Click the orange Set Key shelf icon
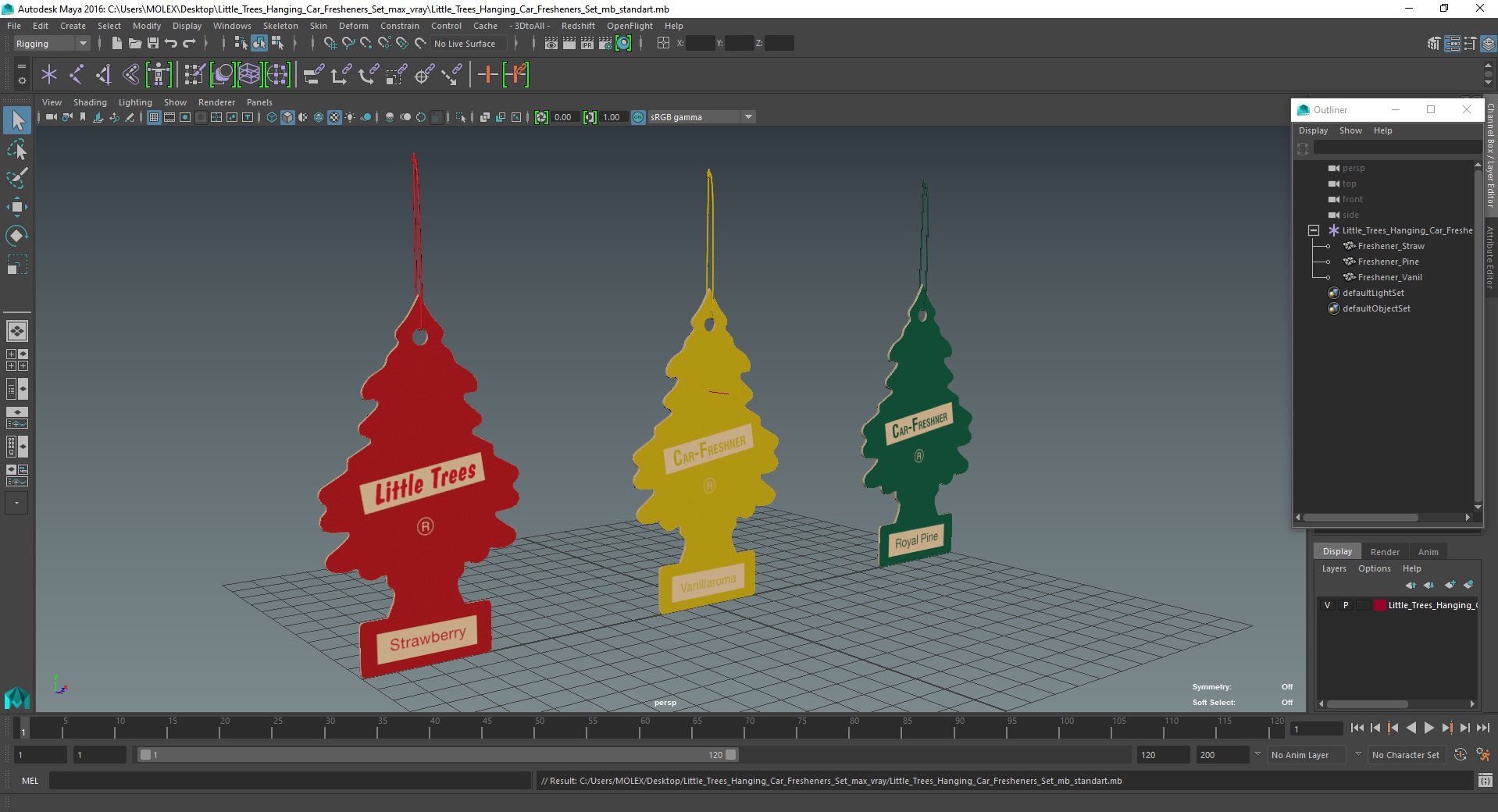 [x=487, y=75]
